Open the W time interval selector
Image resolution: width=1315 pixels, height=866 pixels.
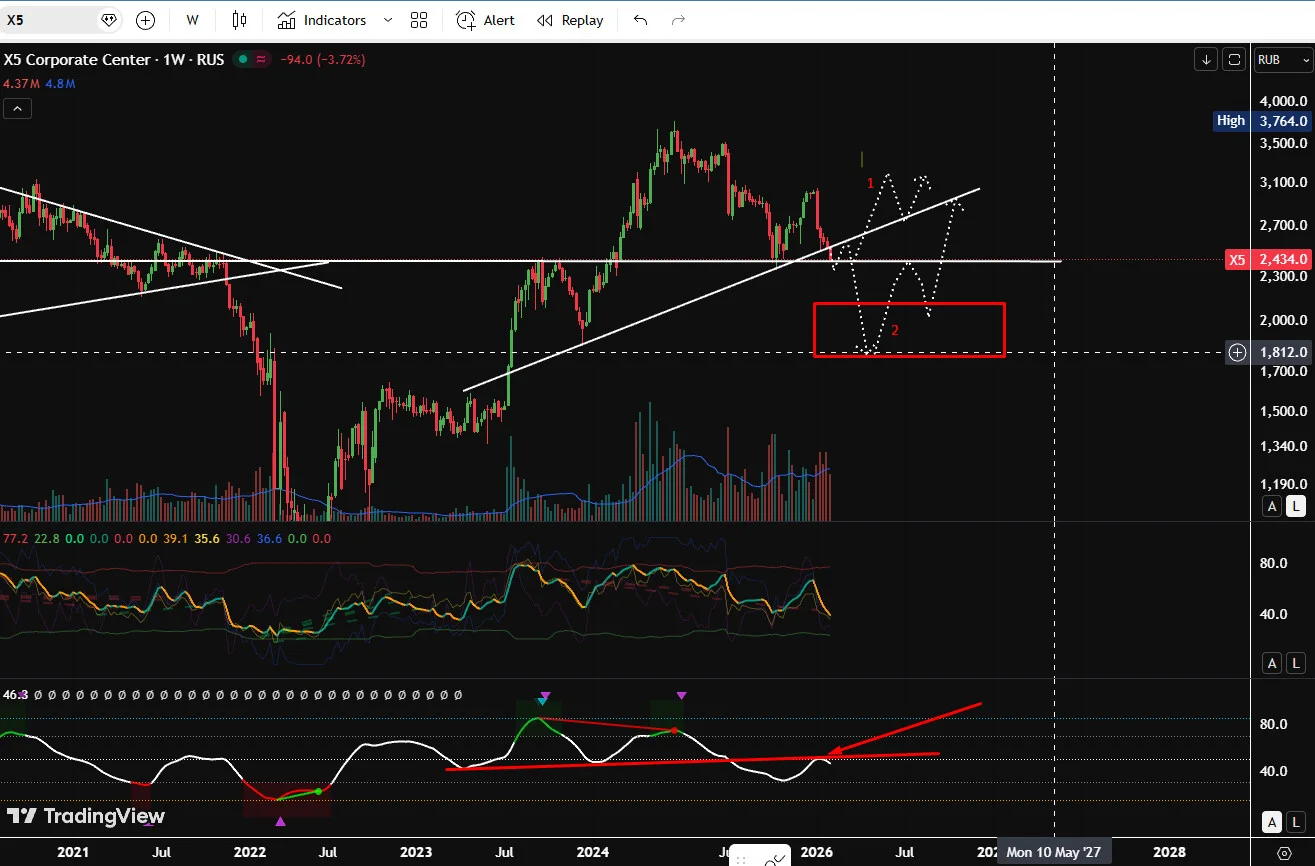coord(192,20)
